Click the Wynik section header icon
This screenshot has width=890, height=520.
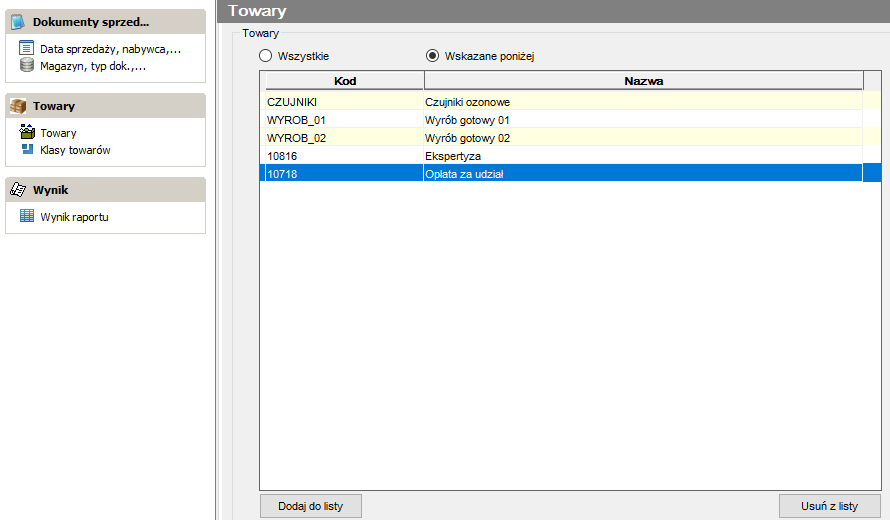[x=18, y=190]
